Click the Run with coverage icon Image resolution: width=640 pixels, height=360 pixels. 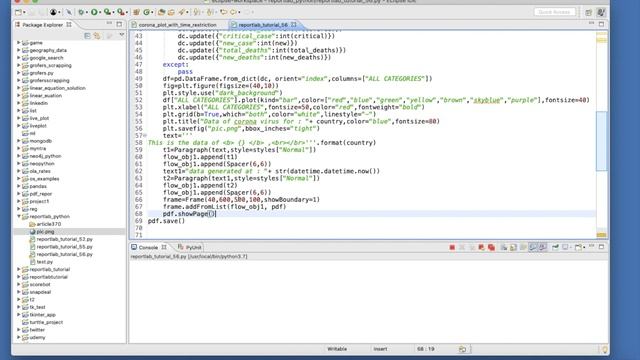click(107, 12)
